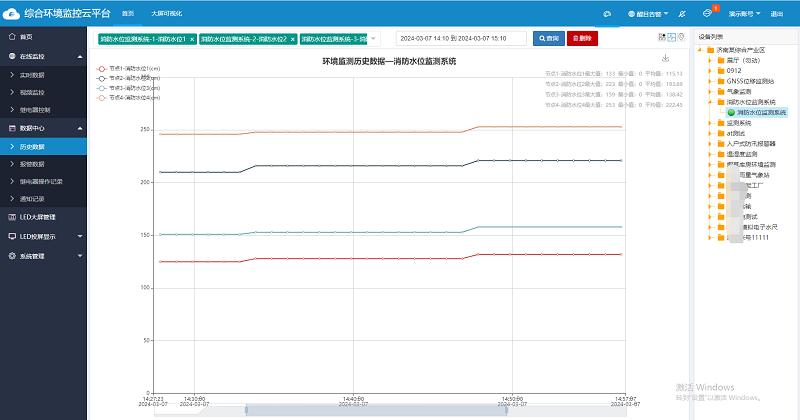The height and width of the screenshot is (420, 800).
Task: Click the red 删除 button
Action: [x=582, y=38]
